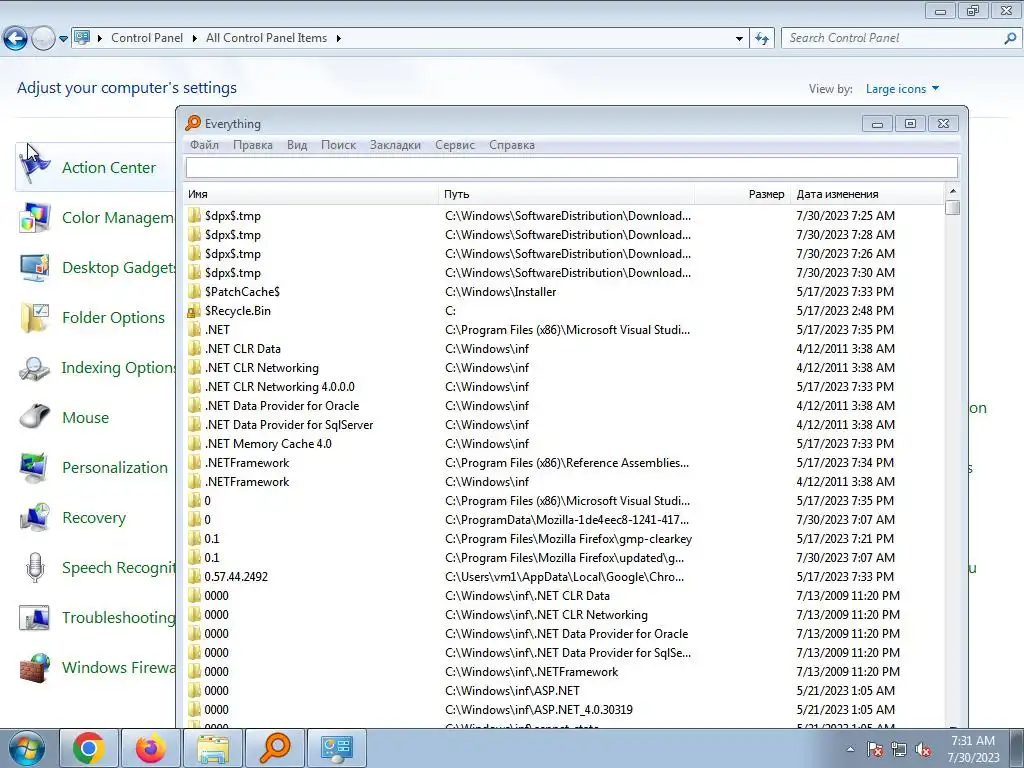
Task: Select $Recycle.Bin entry name
Action: (x=238, y=311)
